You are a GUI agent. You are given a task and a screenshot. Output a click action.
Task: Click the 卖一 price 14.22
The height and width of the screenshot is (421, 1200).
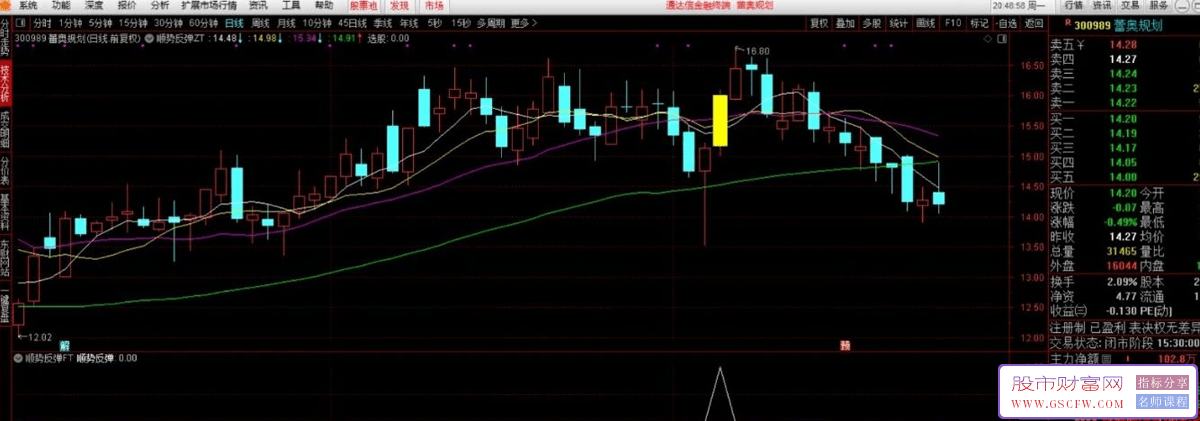1123,102
